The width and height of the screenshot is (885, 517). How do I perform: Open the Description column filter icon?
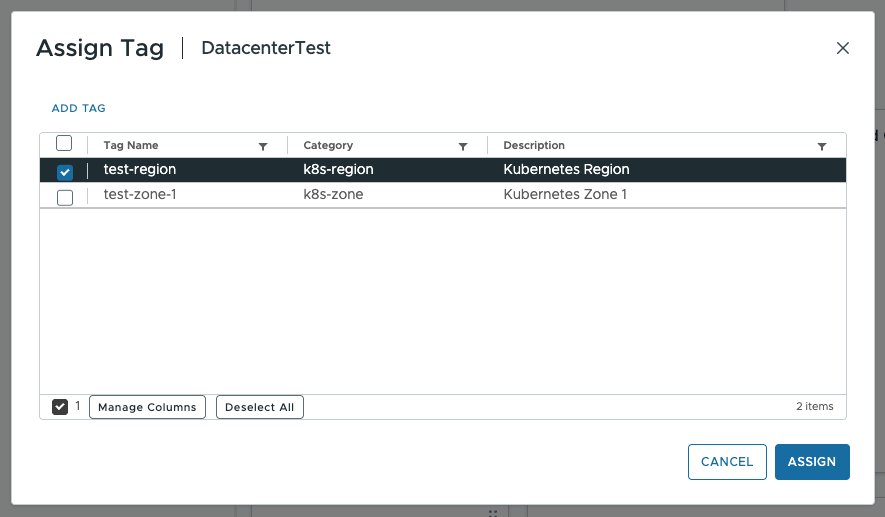tap(822, 146)
